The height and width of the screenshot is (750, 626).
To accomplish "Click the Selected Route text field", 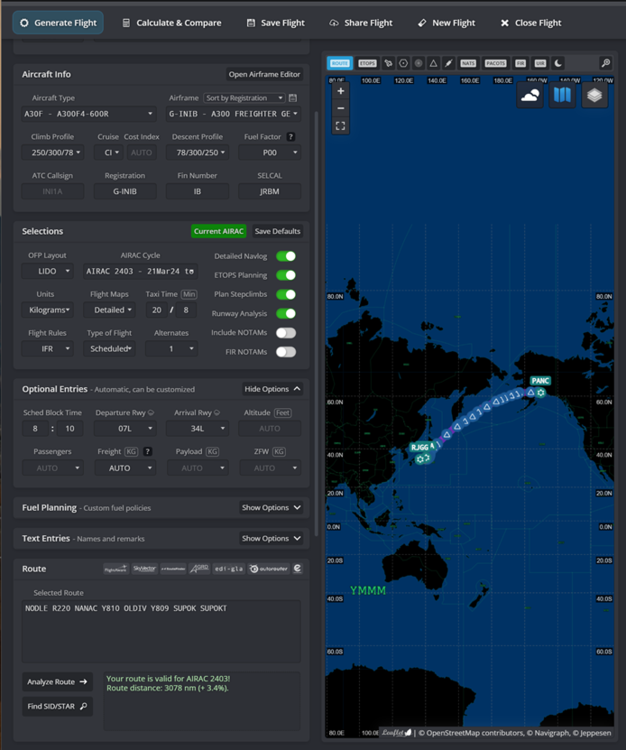I will coord(162,630).
